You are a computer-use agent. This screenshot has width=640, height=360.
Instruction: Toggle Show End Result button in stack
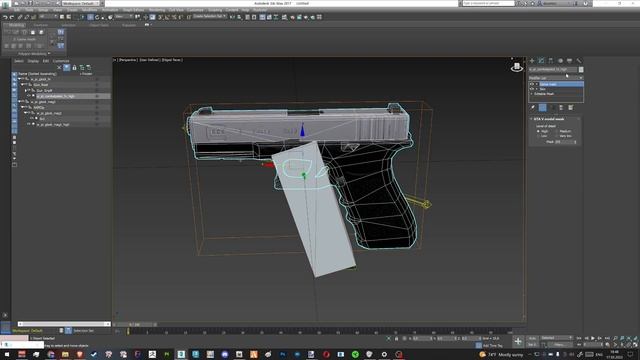pyautogui.click(x=542, y=108)
